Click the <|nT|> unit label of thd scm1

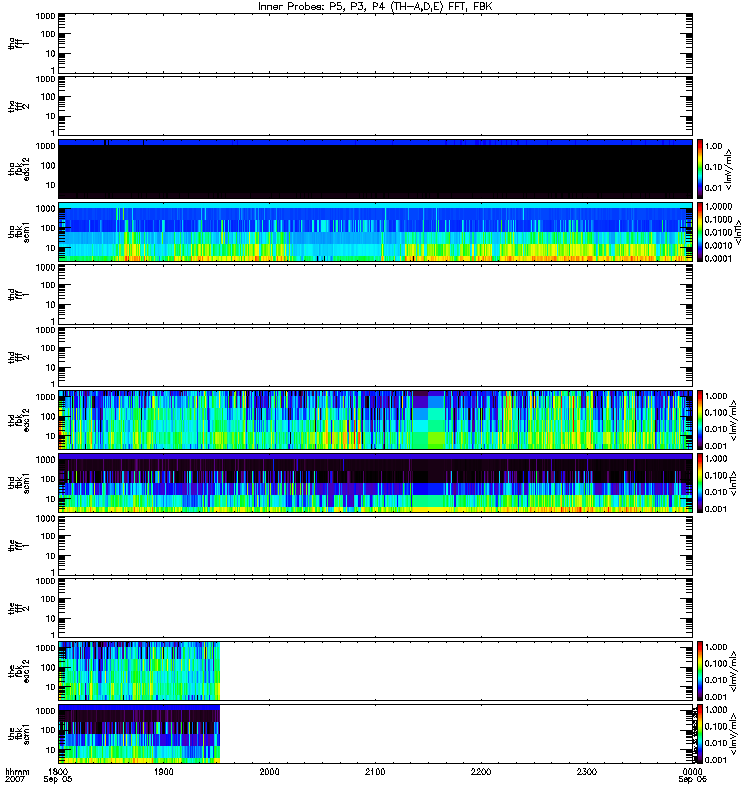[x=734, y=483]
